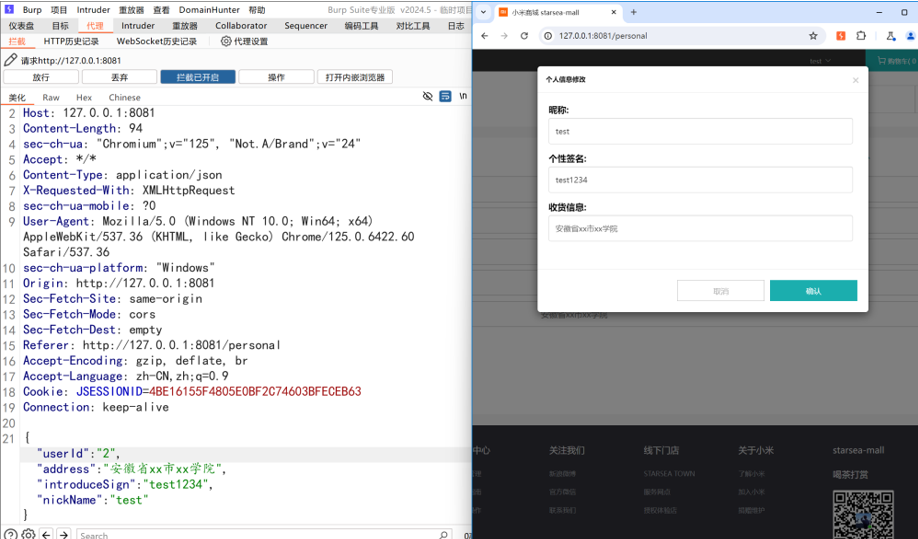The width and height of the screenshot is (918, 539).
Task: Bookmark the page with star icon
Action: 813,36
